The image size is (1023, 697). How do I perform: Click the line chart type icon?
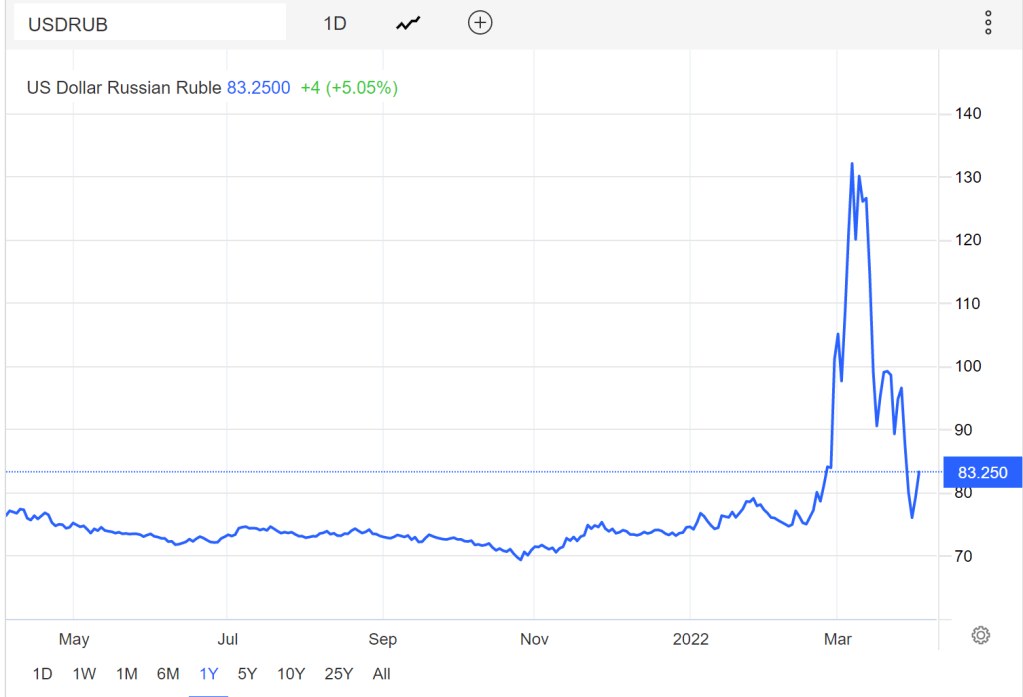[407, 23]
